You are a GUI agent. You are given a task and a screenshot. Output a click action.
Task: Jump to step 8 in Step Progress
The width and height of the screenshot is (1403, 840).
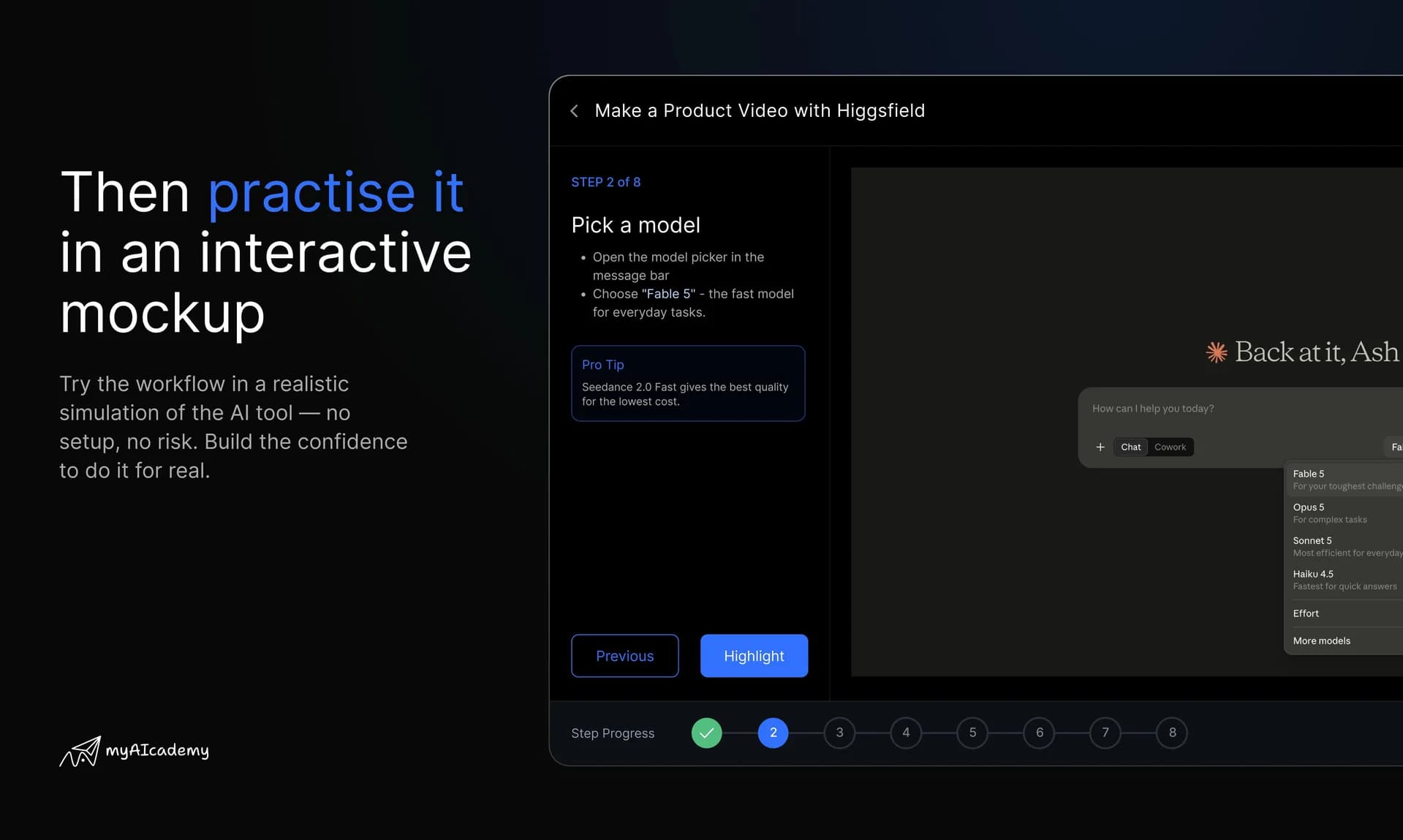(x=1172, y=733)
